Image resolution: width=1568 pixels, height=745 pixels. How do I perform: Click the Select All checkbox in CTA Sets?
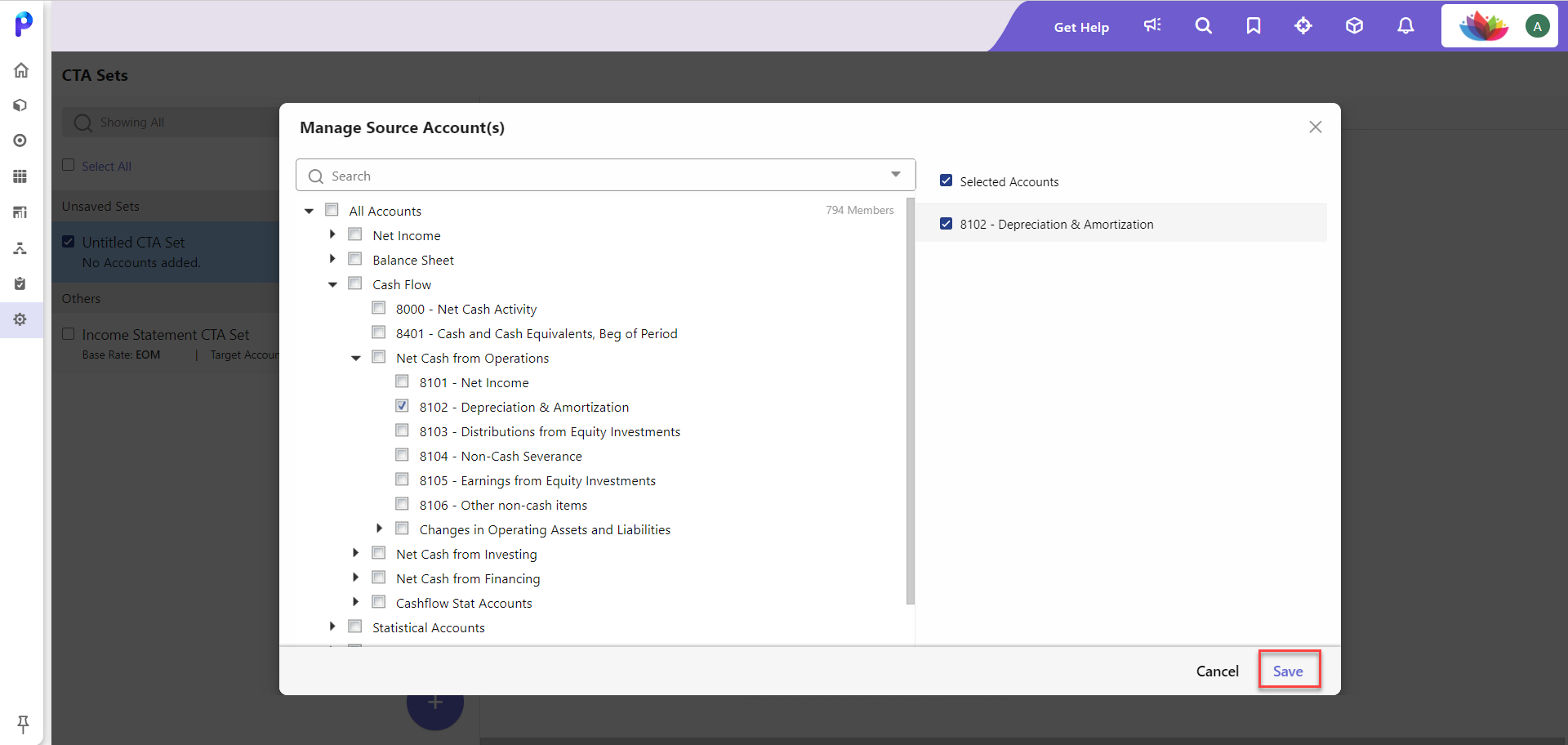pyautogui.click(x=69, y=165)
